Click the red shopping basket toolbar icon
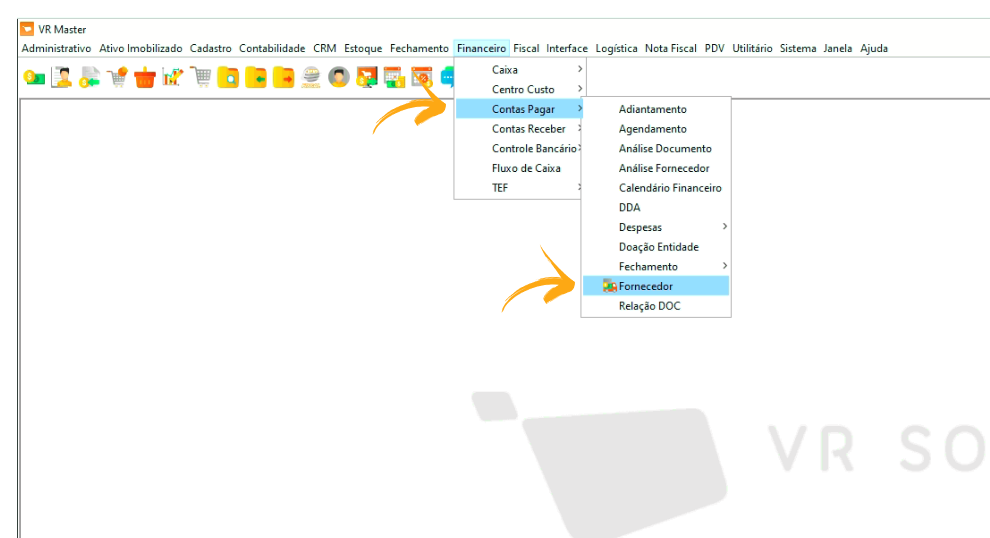The image size is (990, 538). [146, 77]
